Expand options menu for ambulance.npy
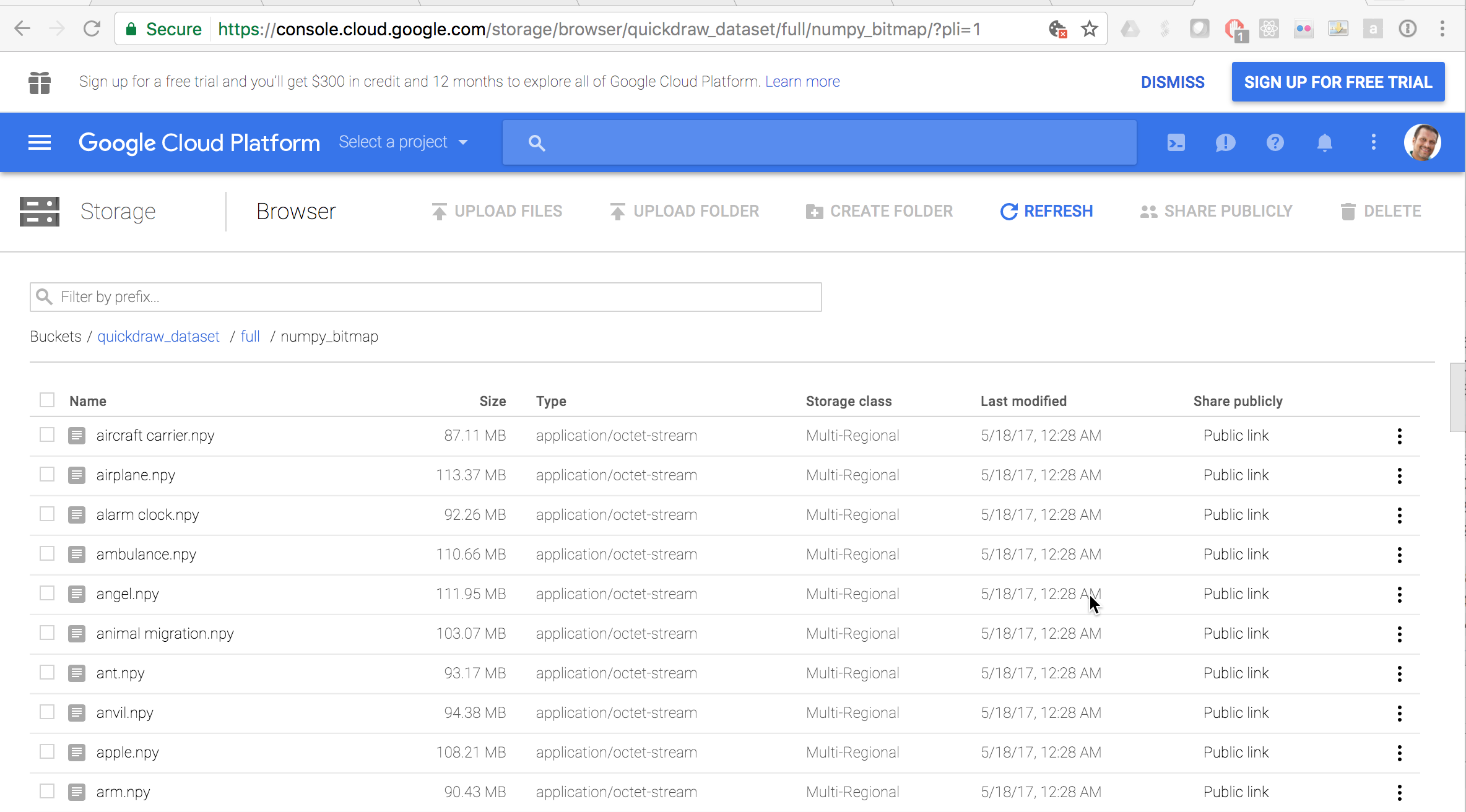The width and height of the screenshot is (1466, 812). (1399, 554)
